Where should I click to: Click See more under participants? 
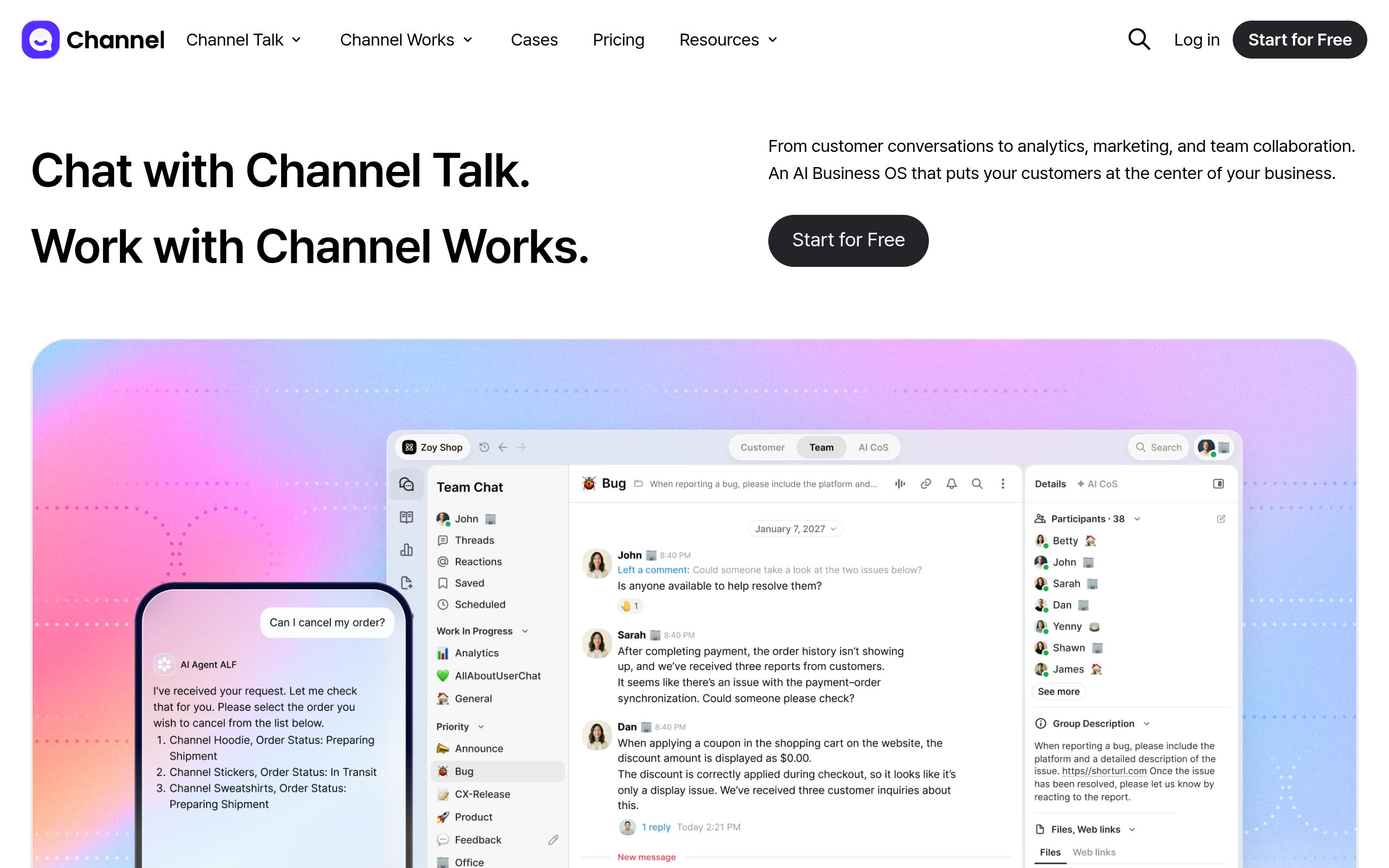(x=1059, y=692)
